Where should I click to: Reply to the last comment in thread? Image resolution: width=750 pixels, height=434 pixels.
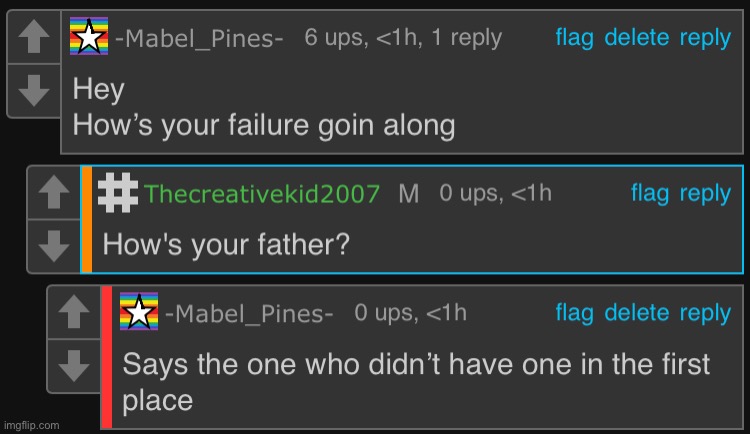pos(705,313)
